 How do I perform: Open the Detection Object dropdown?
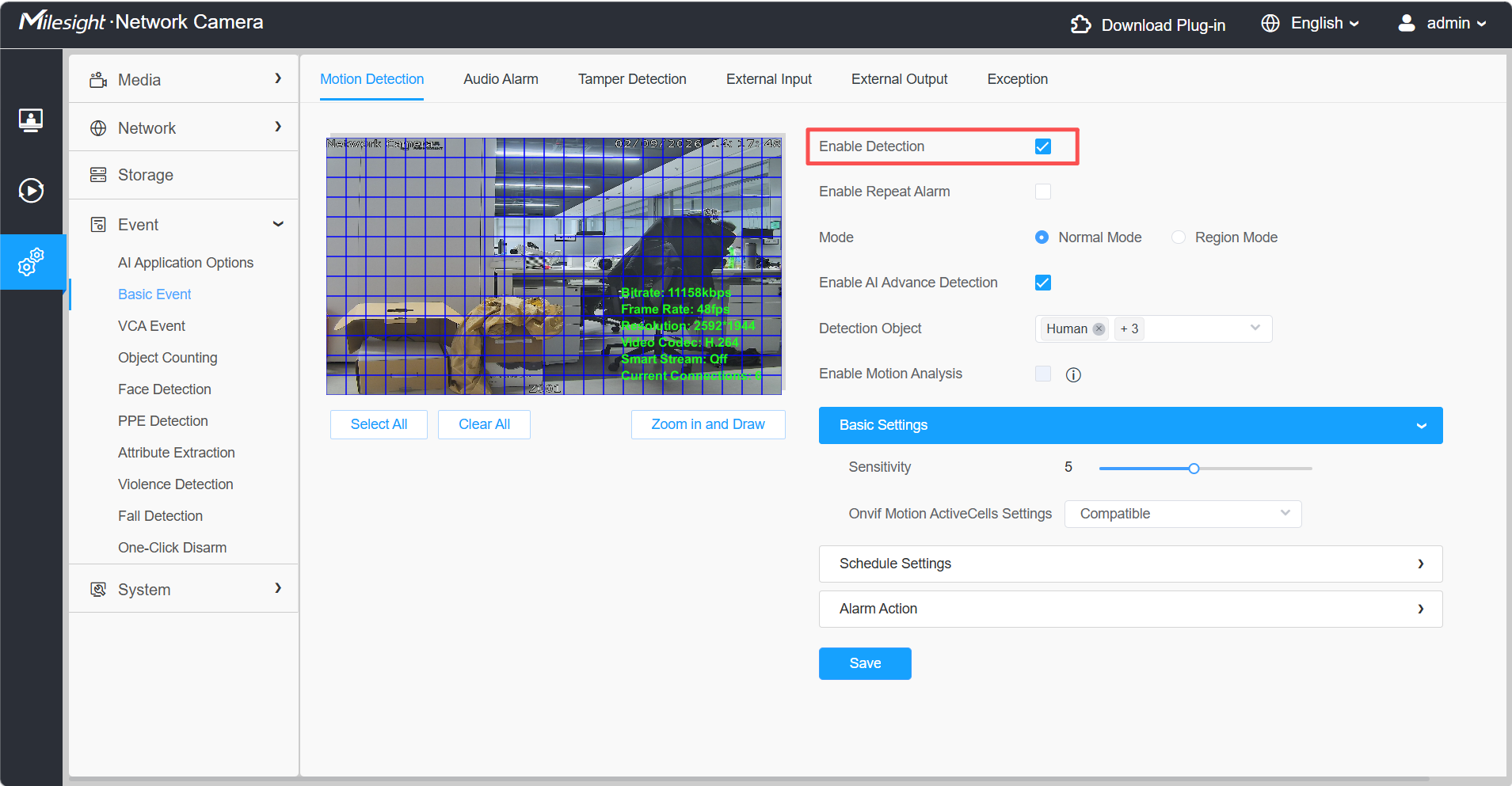1153,328
